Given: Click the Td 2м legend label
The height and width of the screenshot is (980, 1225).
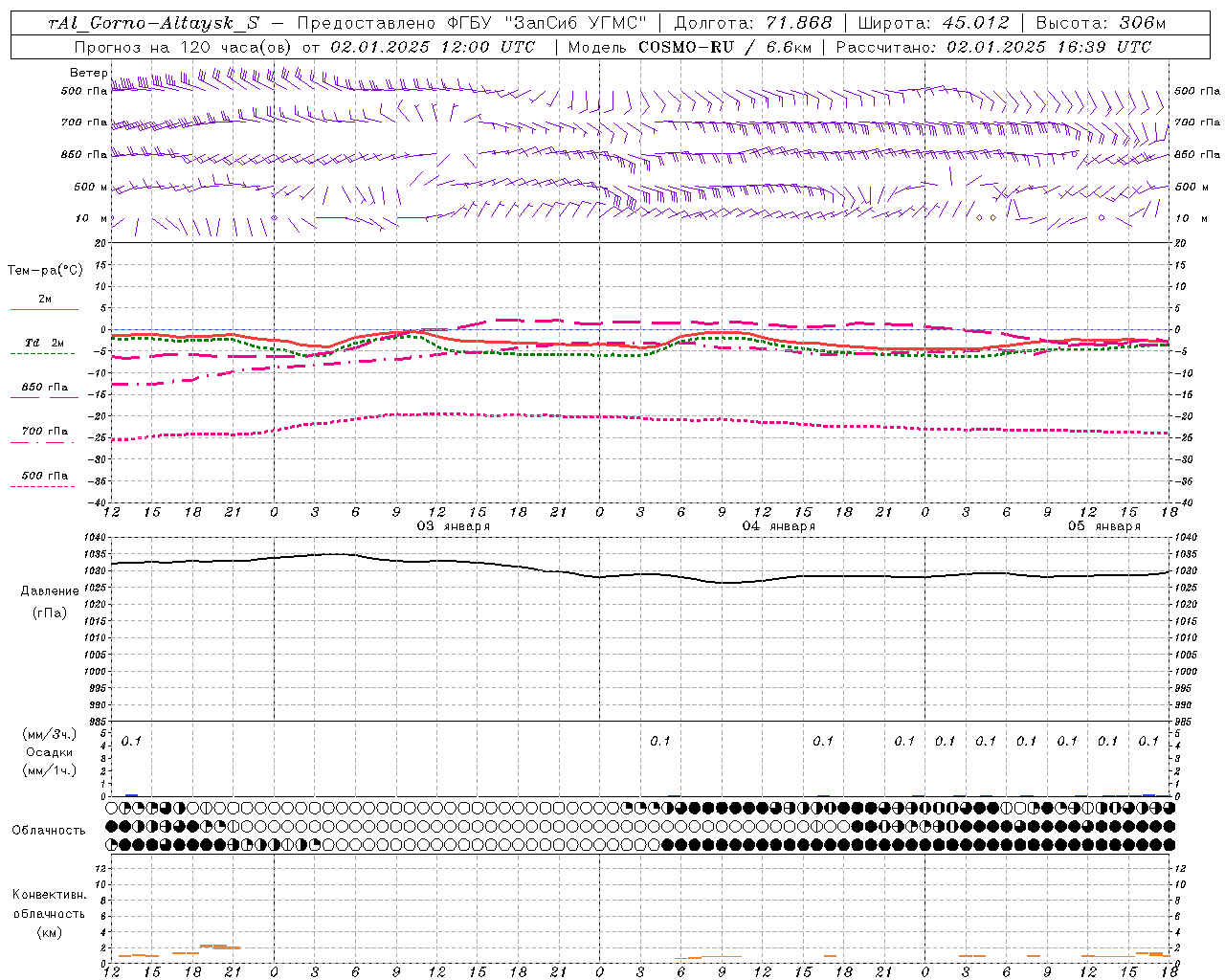Looking at the screenshot, I should point(45,343).
